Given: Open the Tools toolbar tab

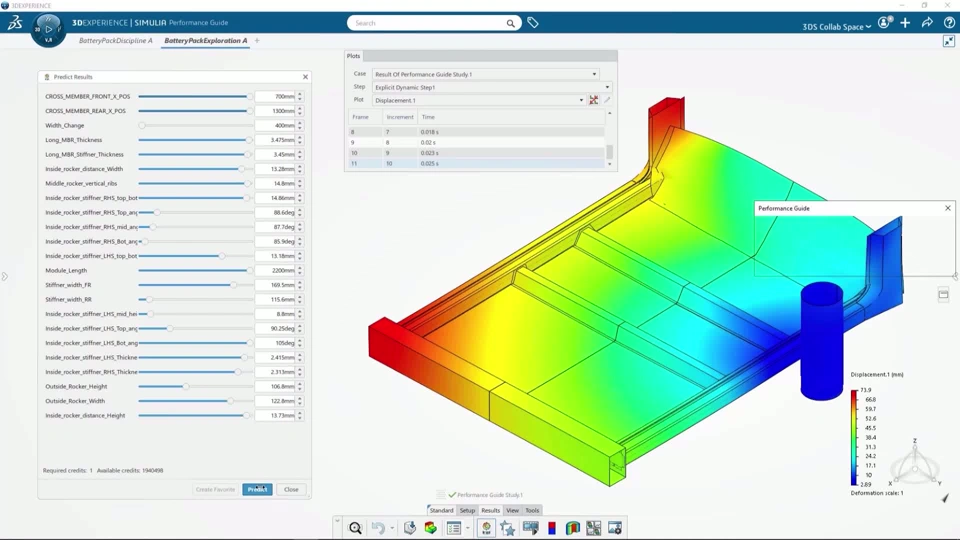Looking at the screenshot, I should coord(532,510).
